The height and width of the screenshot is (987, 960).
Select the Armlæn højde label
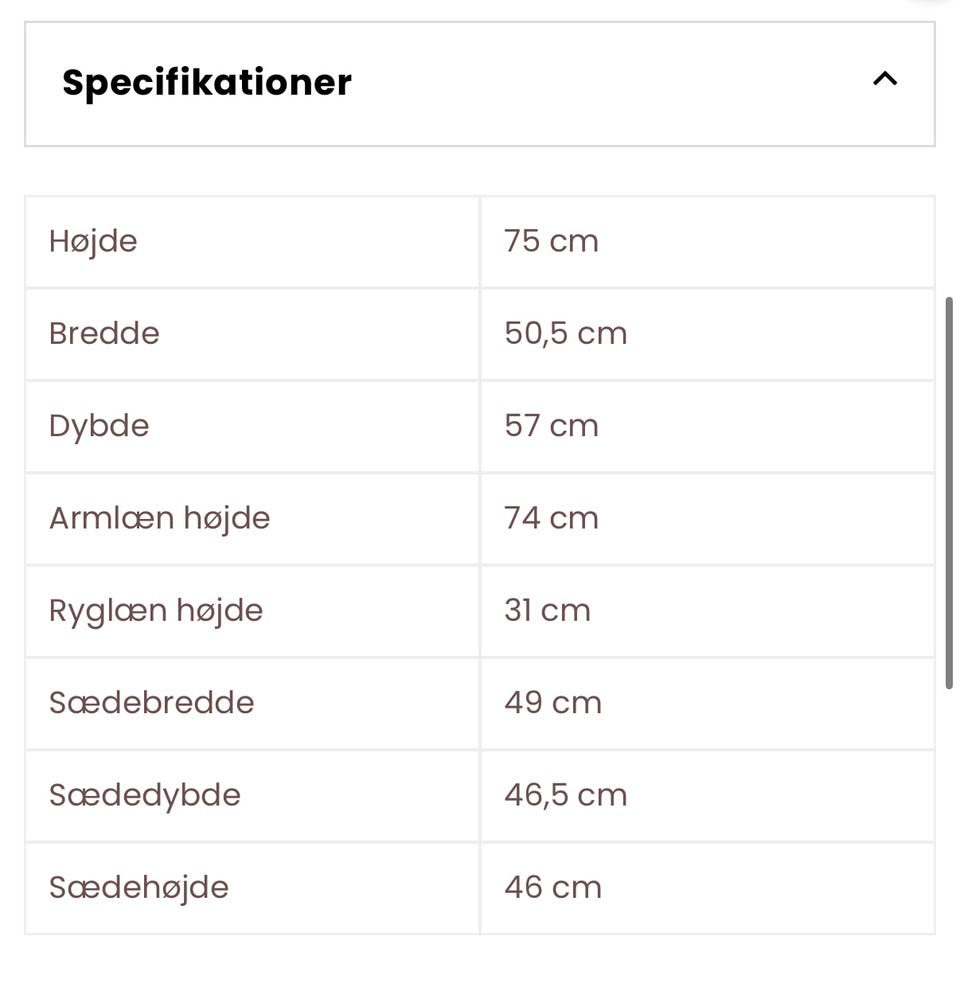[159, 518]
